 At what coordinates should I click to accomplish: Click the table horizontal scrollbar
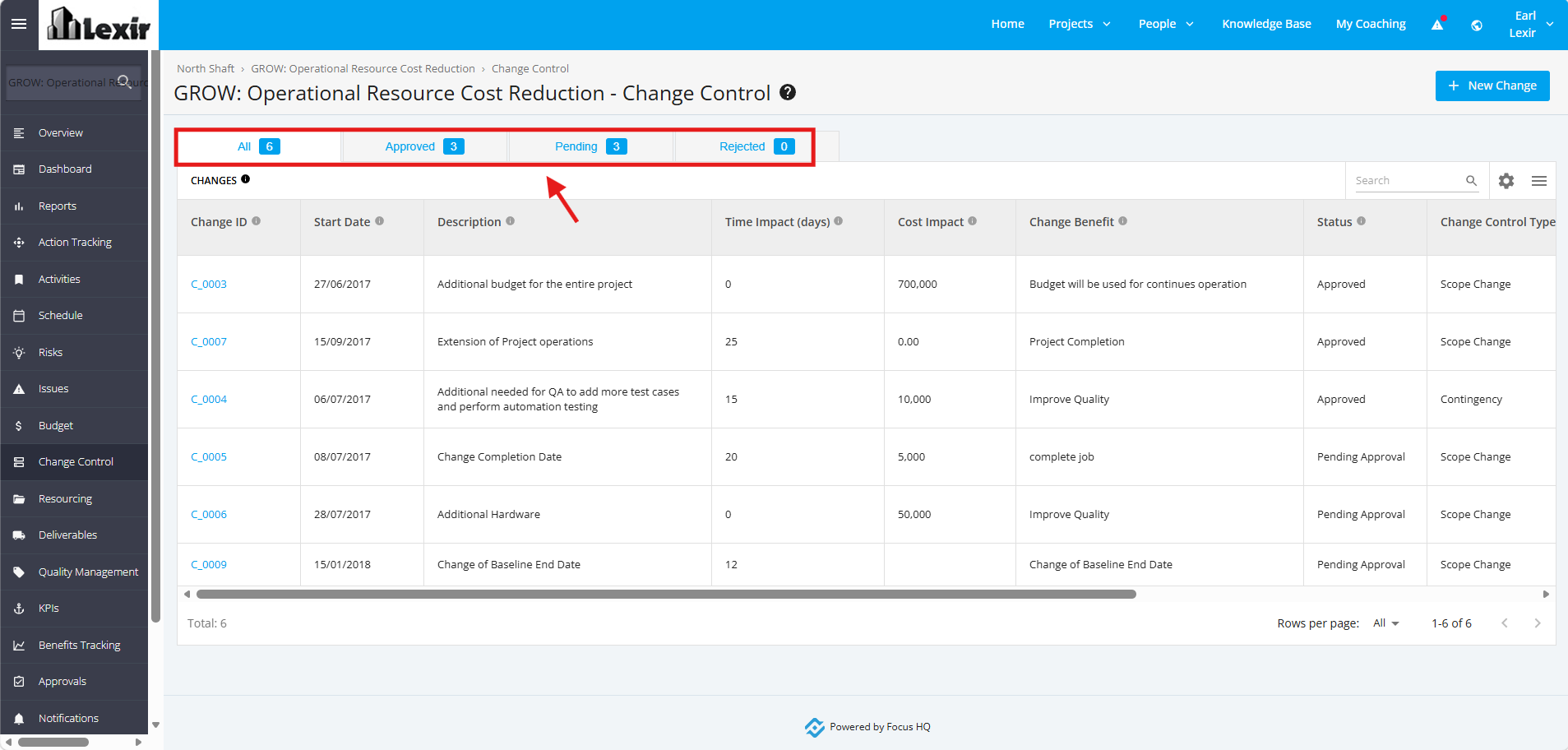coord(666,594)
